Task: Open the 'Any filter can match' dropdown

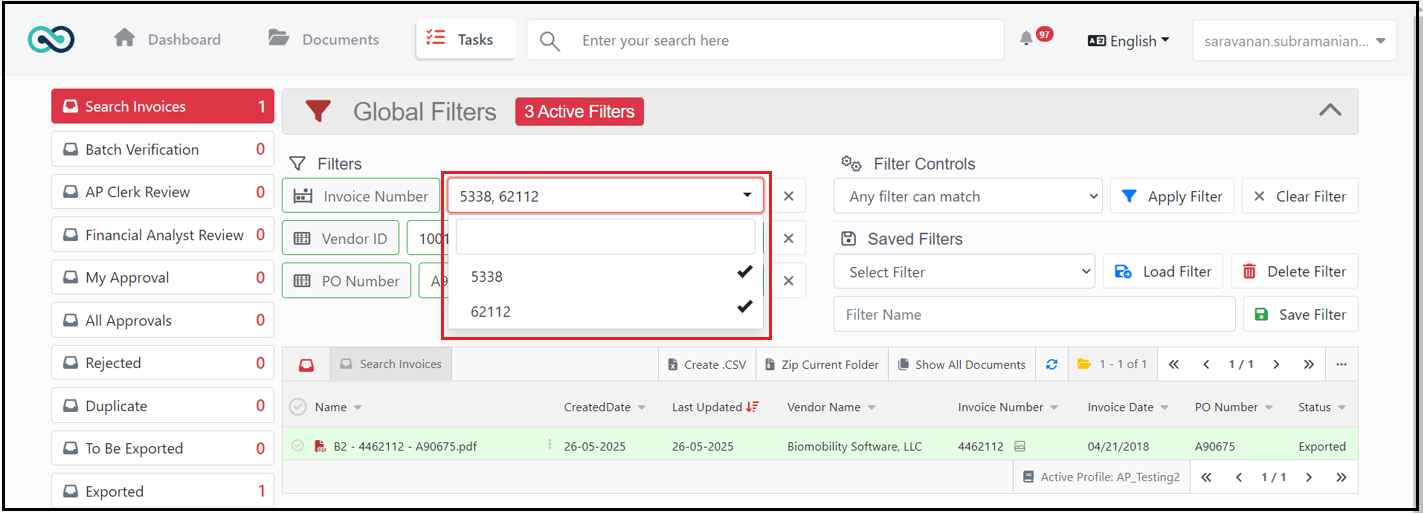Action: [x=968, y=196]
